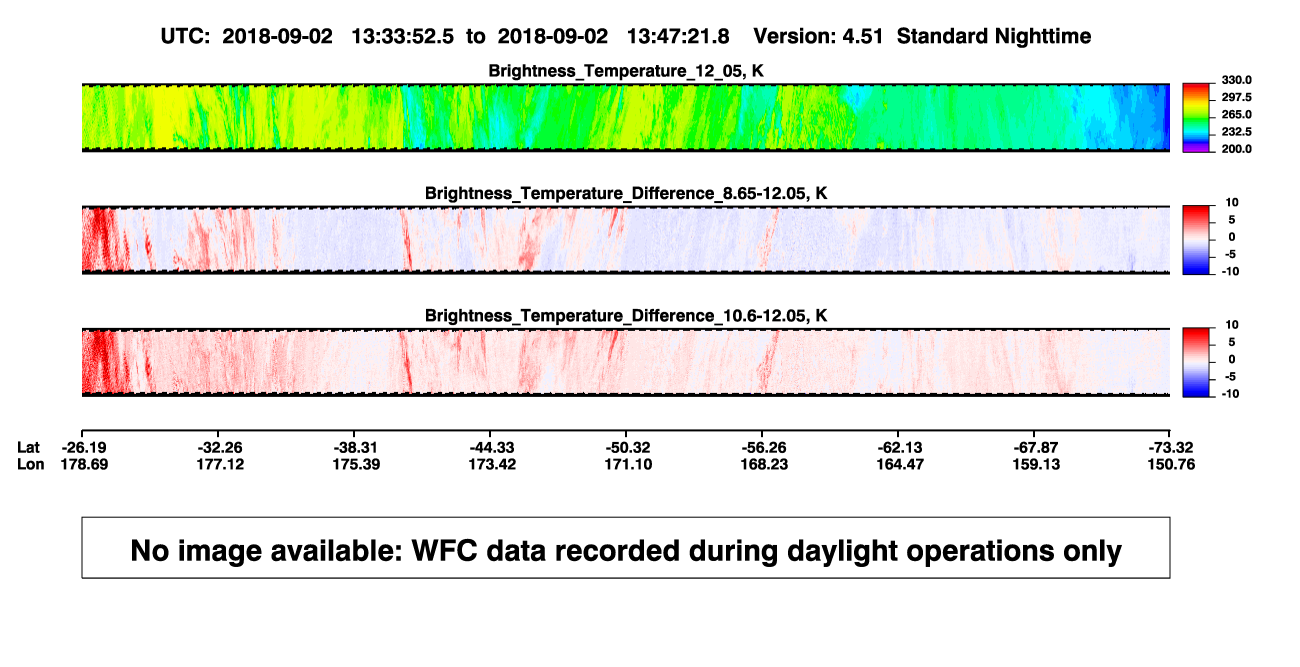The image size is (1300, 667).
Task: Click the red-blue colorbar beside the 8.65-12.05 panel
Action: point(1195,240)
